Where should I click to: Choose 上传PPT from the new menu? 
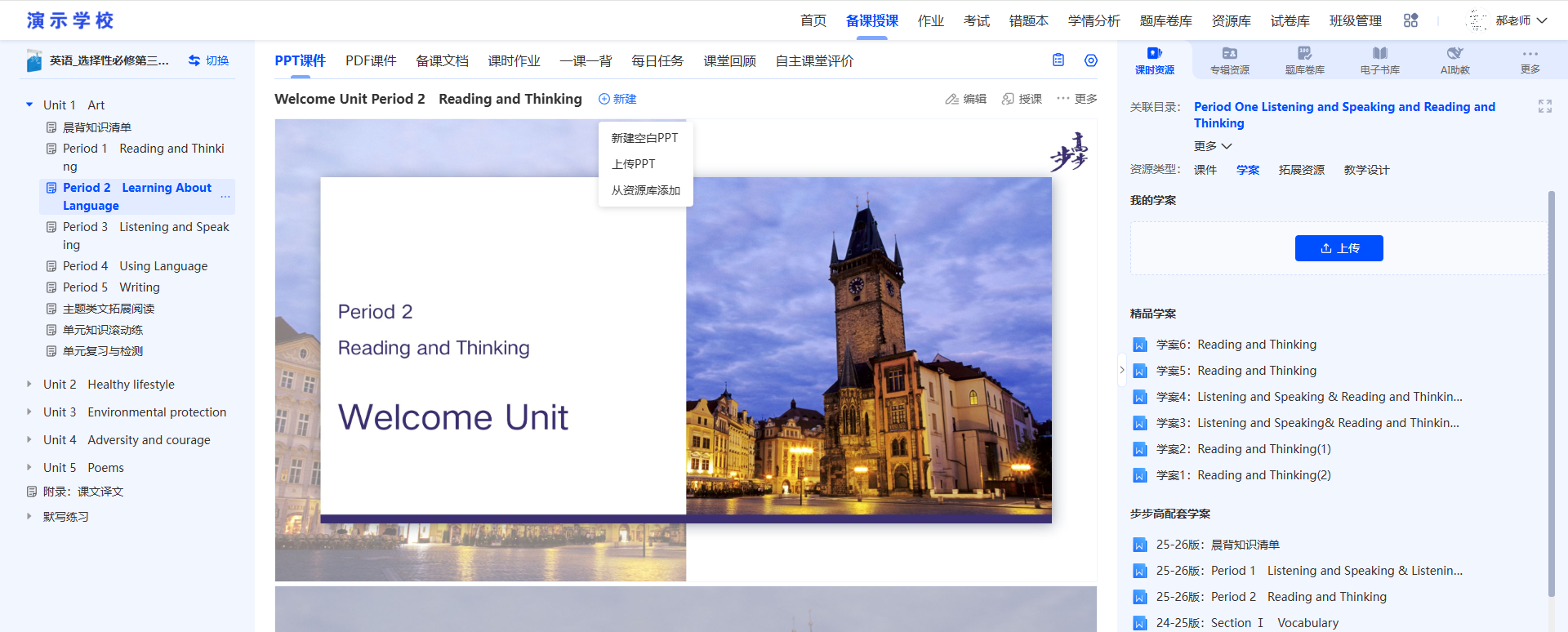[634, 164]
